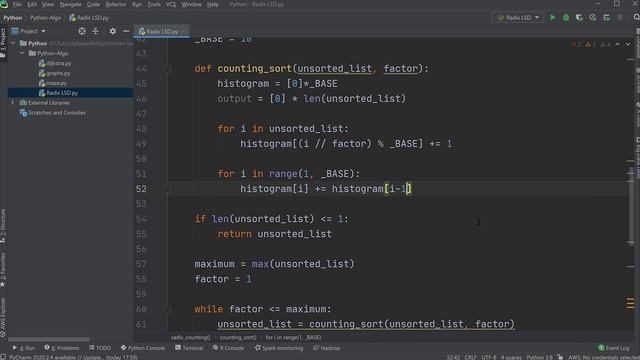Fold the while loop at line 60
The image size is (640, 360).
pyautogui.click(x=167, y=309)
